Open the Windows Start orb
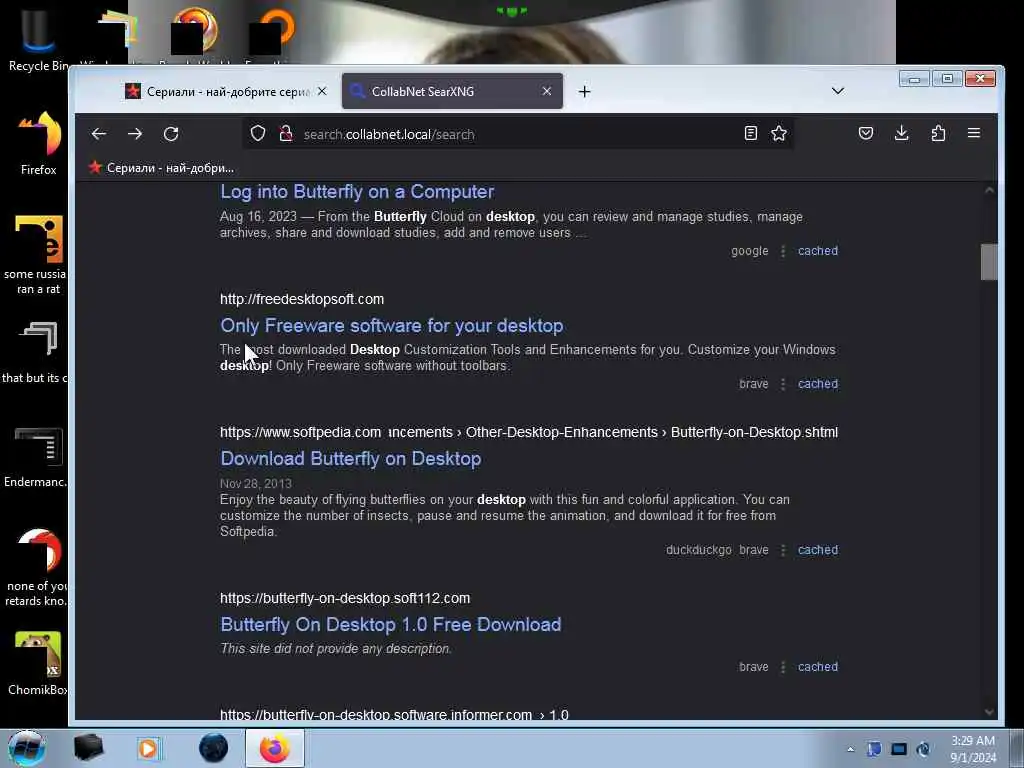The height and width of the screenshot is (768, 1024). coord(26,748)
